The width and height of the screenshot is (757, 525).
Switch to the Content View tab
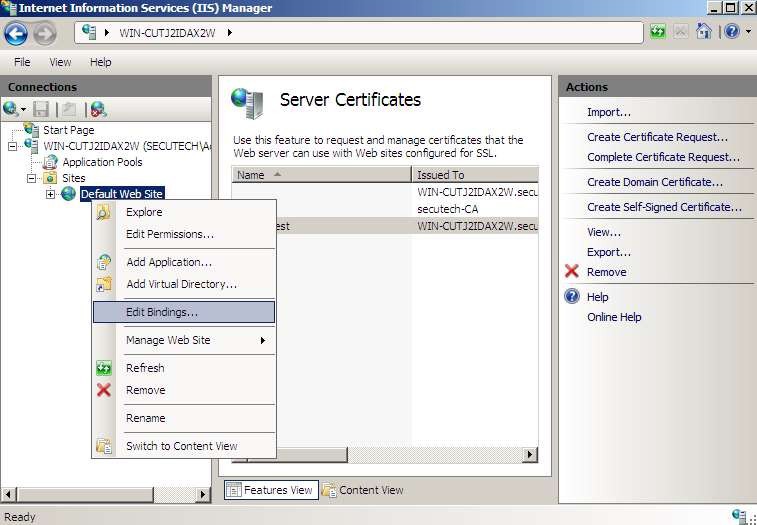click(x=363, y=490)
